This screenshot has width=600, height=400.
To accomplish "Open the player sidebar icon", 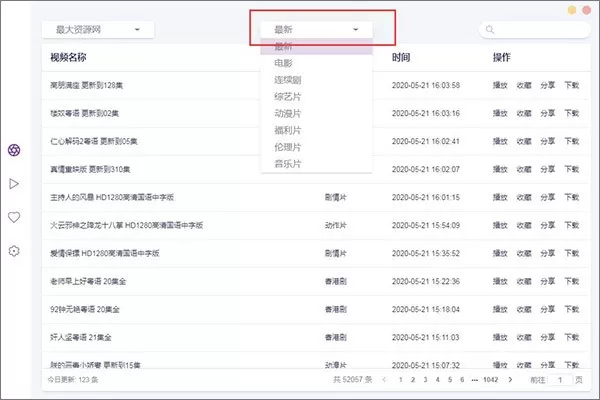I will point(14,184).
